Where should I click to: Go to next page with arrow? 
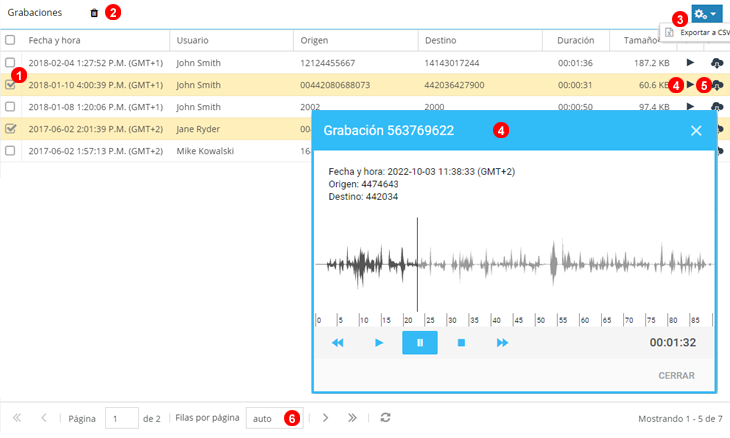325,418
